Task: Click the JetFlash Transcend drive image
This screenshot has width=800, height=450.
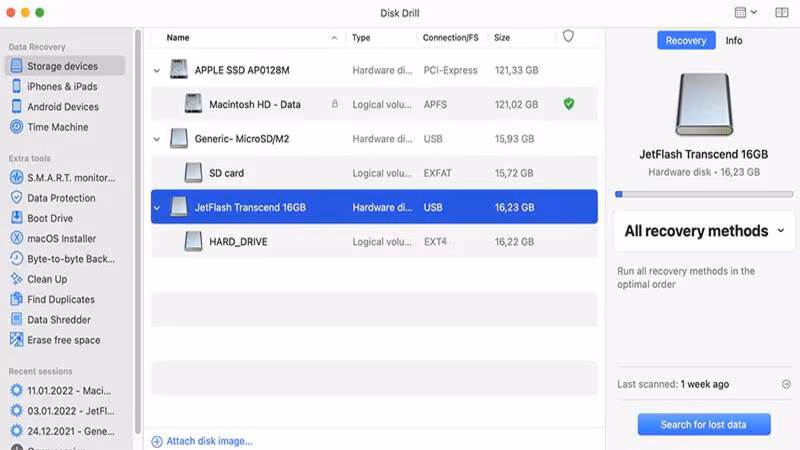Action: coord(704,104)
